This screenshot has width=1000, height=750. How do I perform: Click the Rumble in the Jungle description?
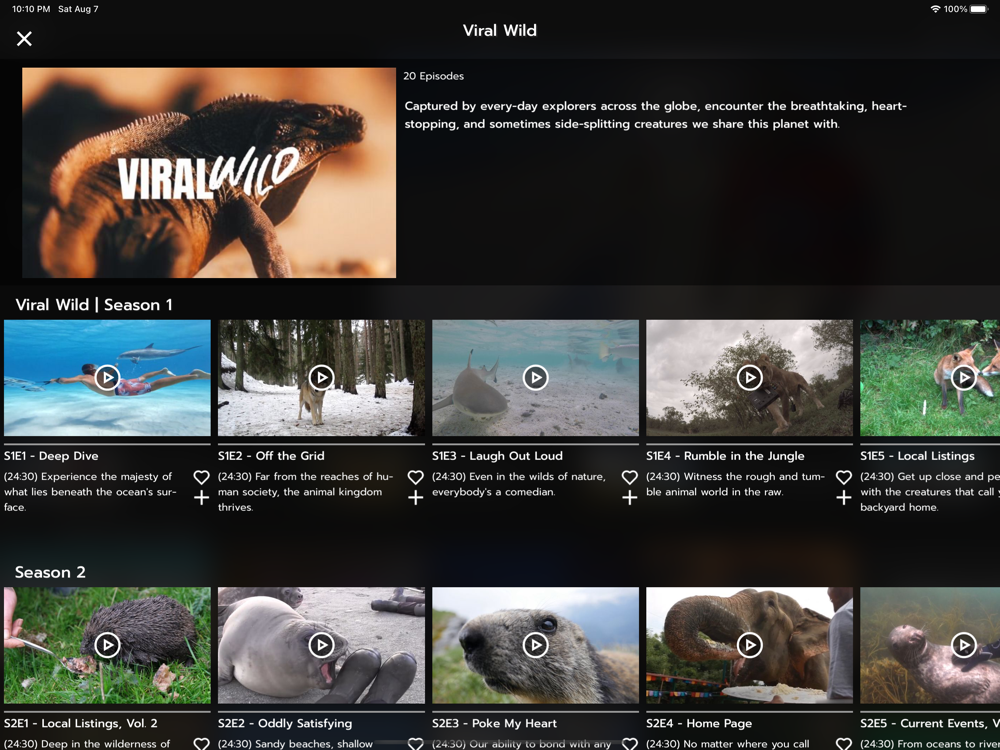point(735,484)
